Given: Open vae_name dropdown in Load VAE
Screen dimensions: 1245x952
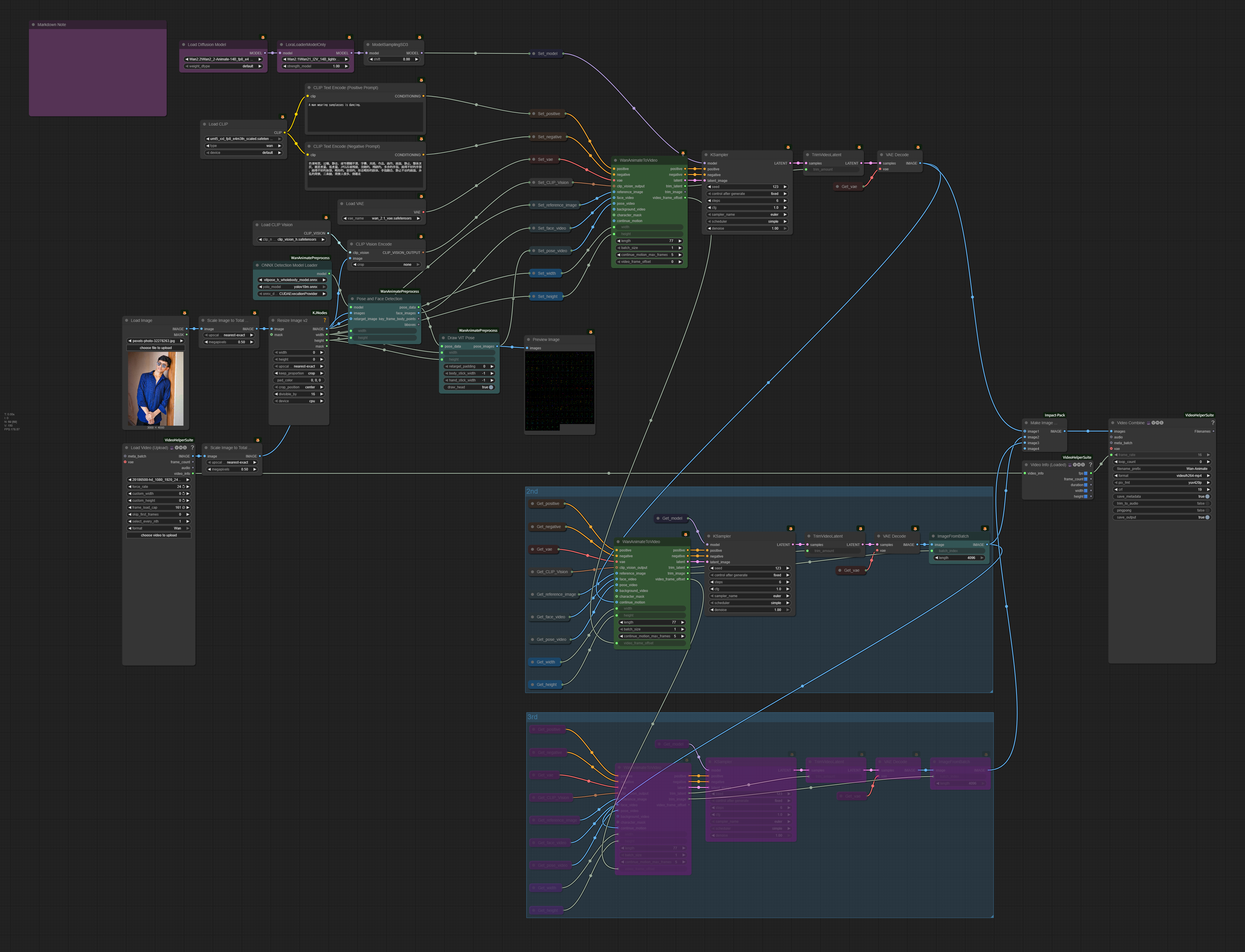Looking at the screenshot, I should (382, 218).
